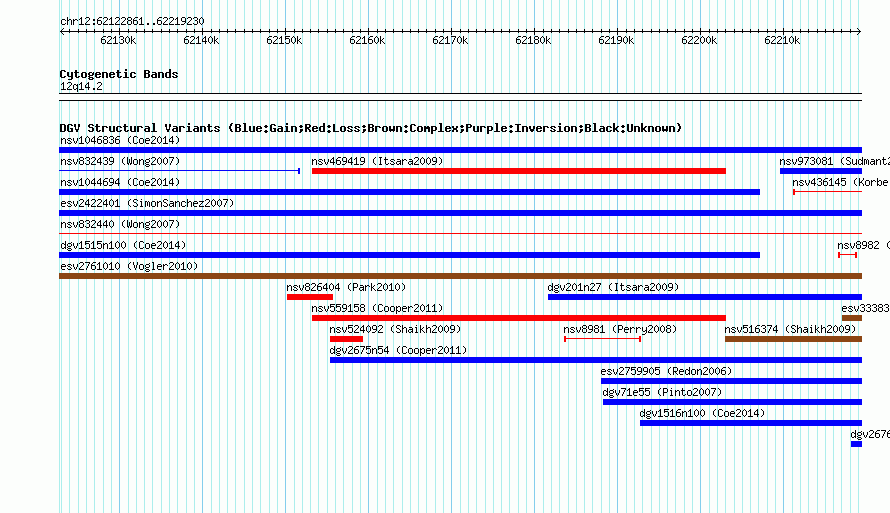Click the ruler's right arrowhead

(x=859, y=31)
